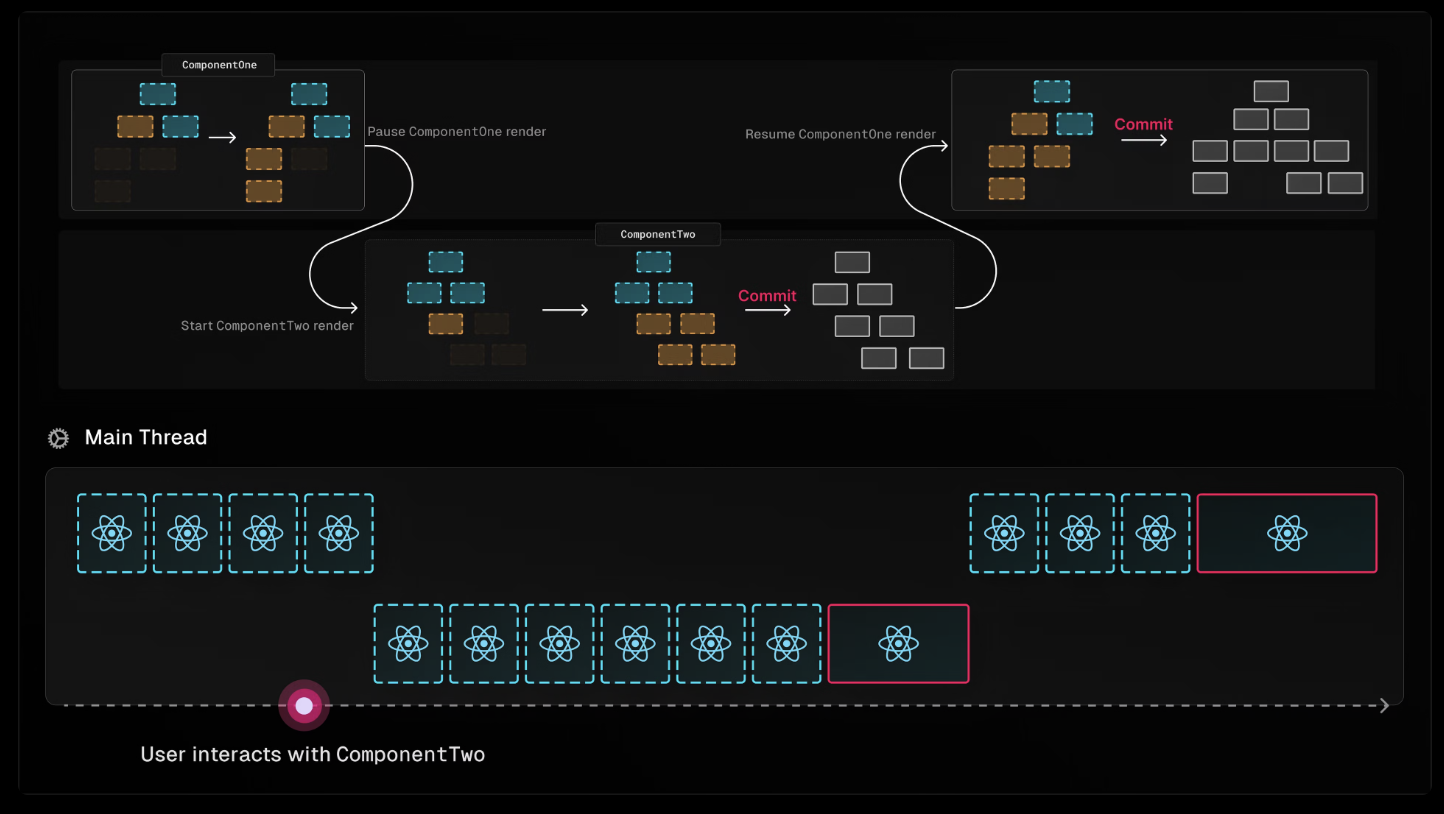Click the "Start ComponentTwo render" text
The image size is (1444, 814).
pyautogui.click(x=267, y=326)
